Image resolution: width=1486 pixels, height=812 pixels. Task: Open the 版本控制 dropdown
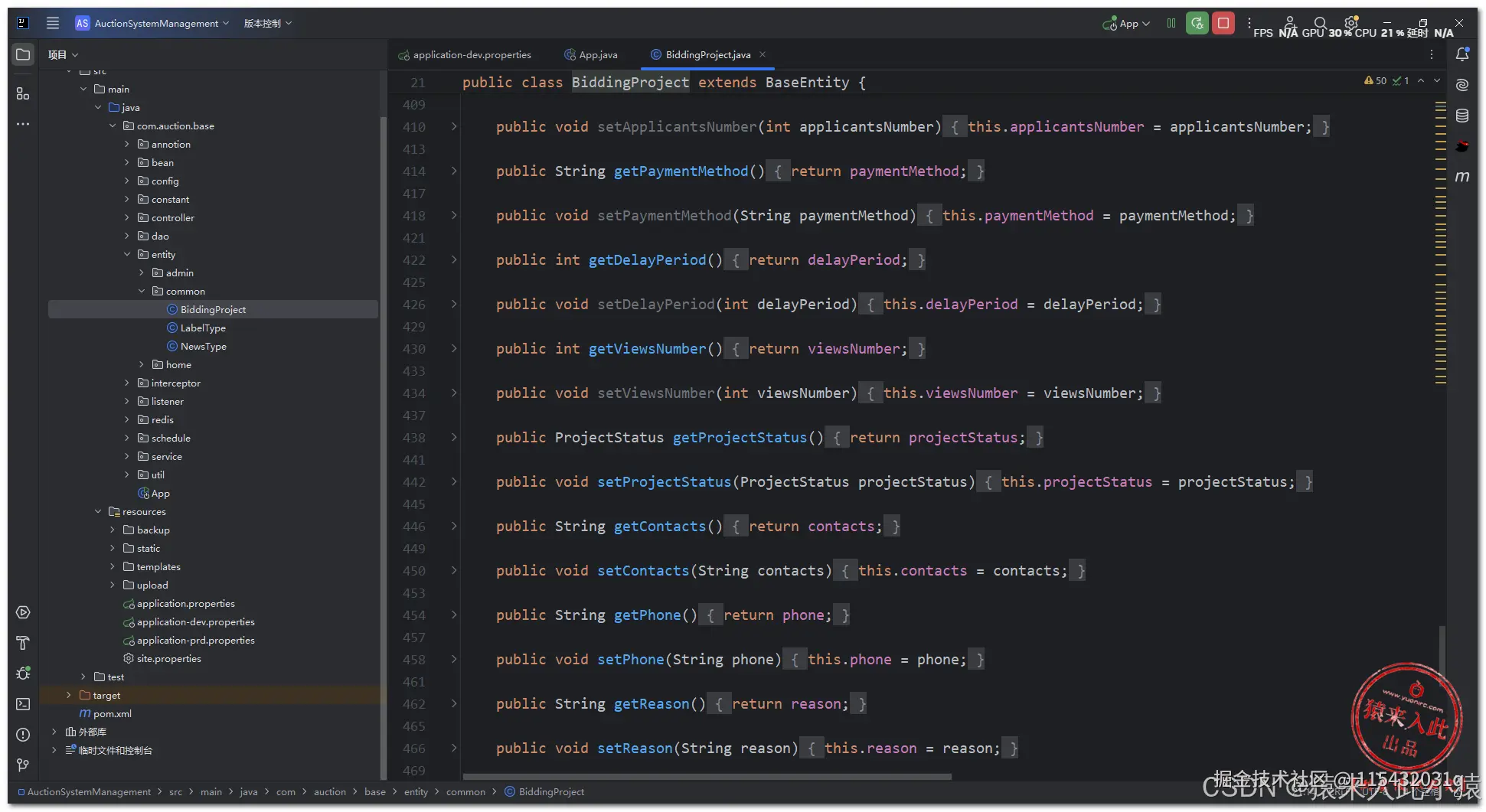point(268,23)
